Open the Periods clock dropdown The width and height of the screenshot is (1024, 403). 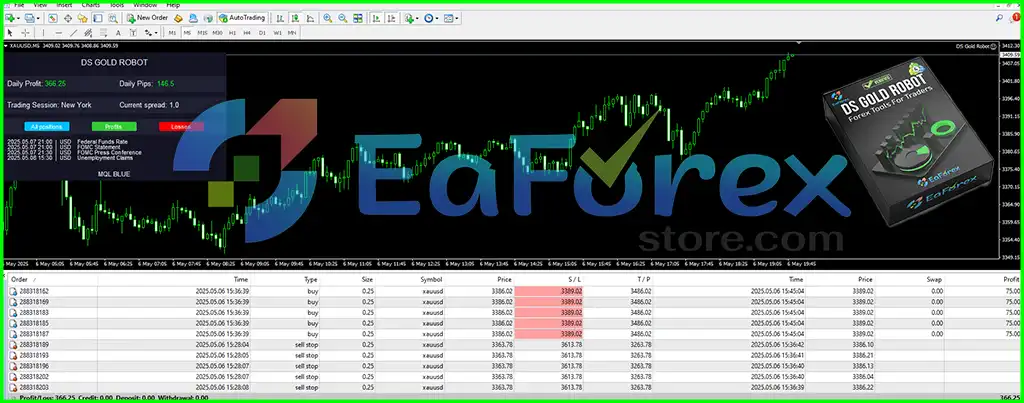tap(437, 18)
